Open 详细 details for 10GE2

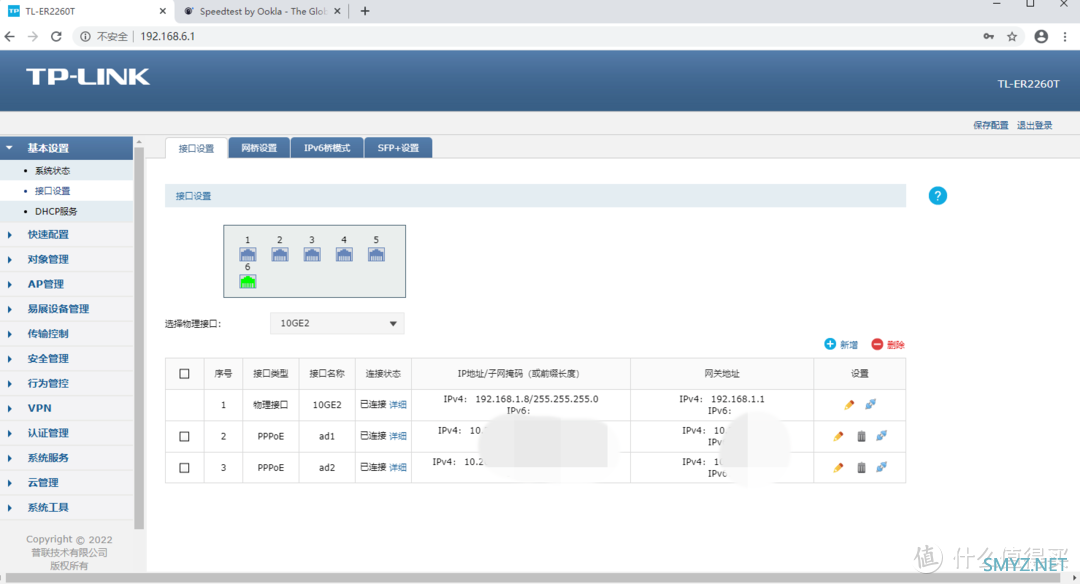[x=397, y=405]
